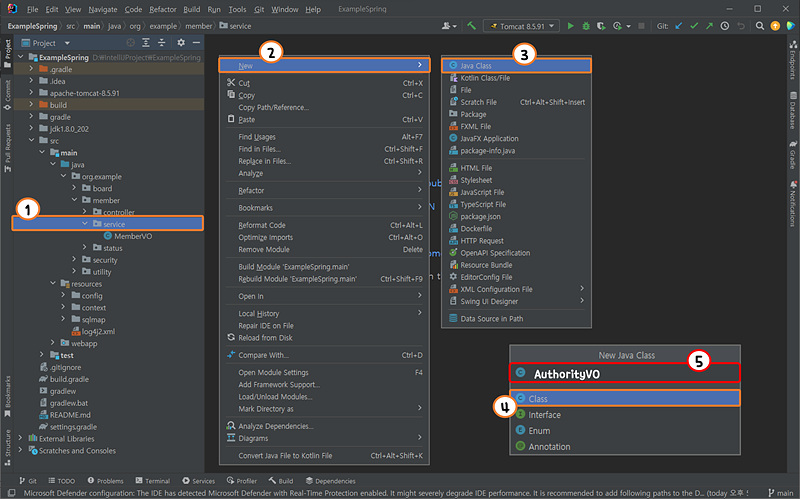Open the Tools menu
800x499 pixels.
[237, 9]
